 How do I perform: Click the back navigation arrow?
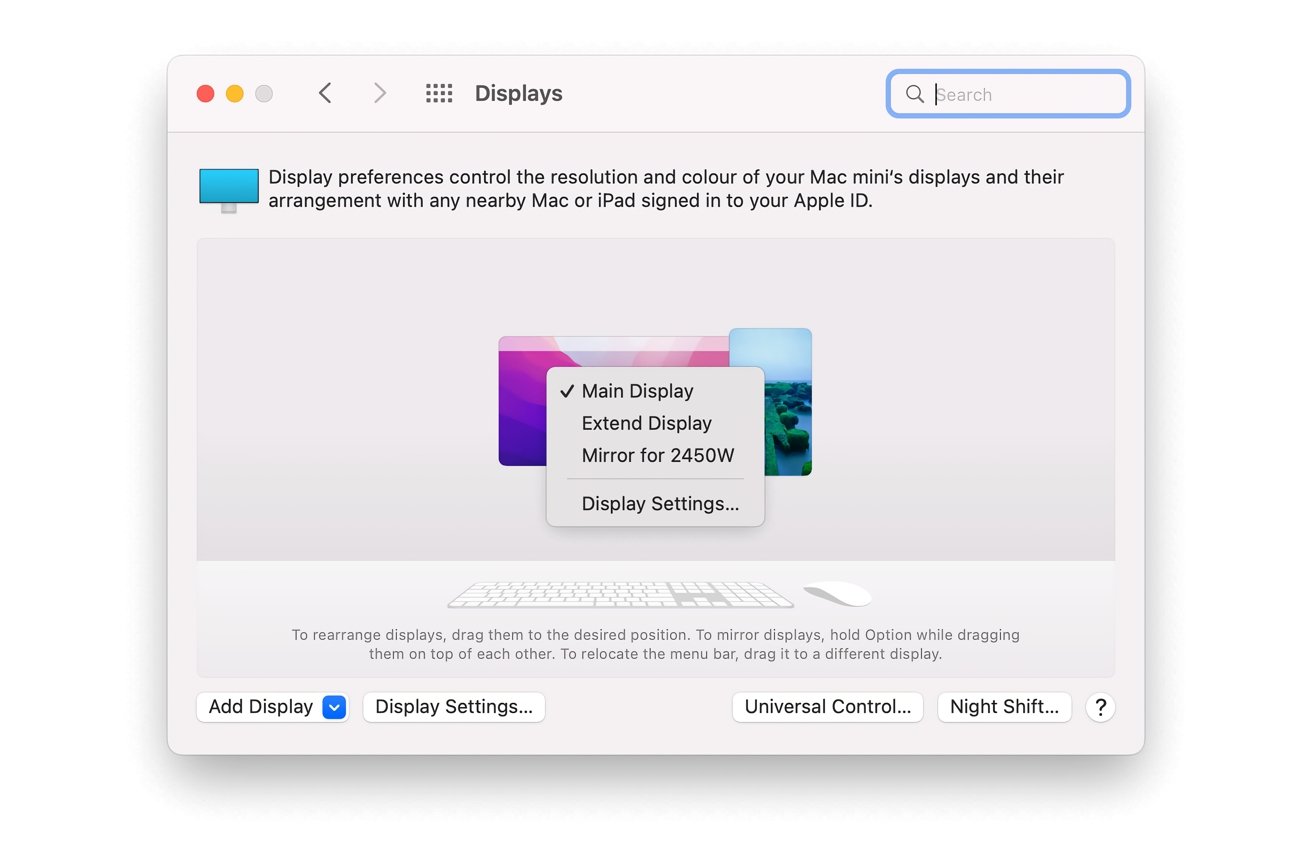point(325,92)
